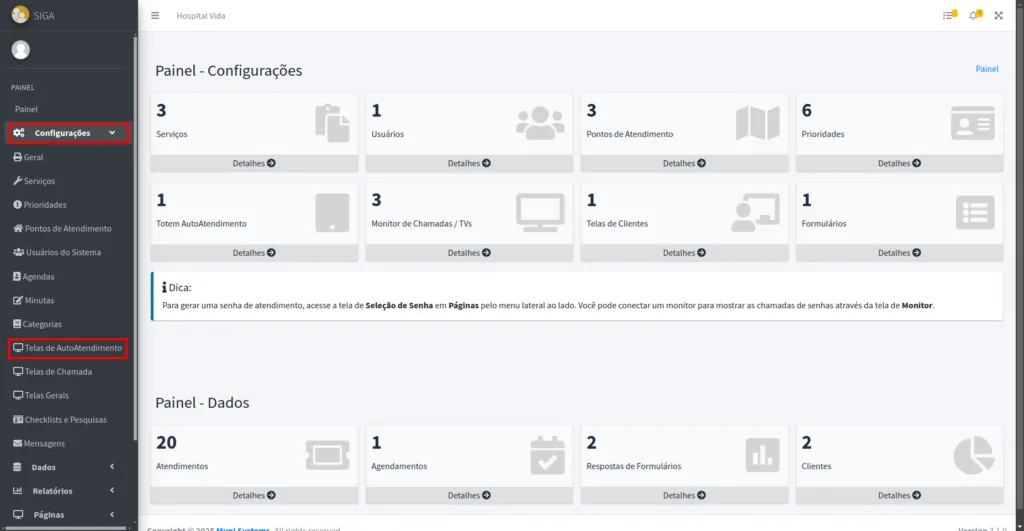Click the Painel breadcrumb link
Image resolution: width=1024 pixels, height=531 pixels.
pos(986,69)
